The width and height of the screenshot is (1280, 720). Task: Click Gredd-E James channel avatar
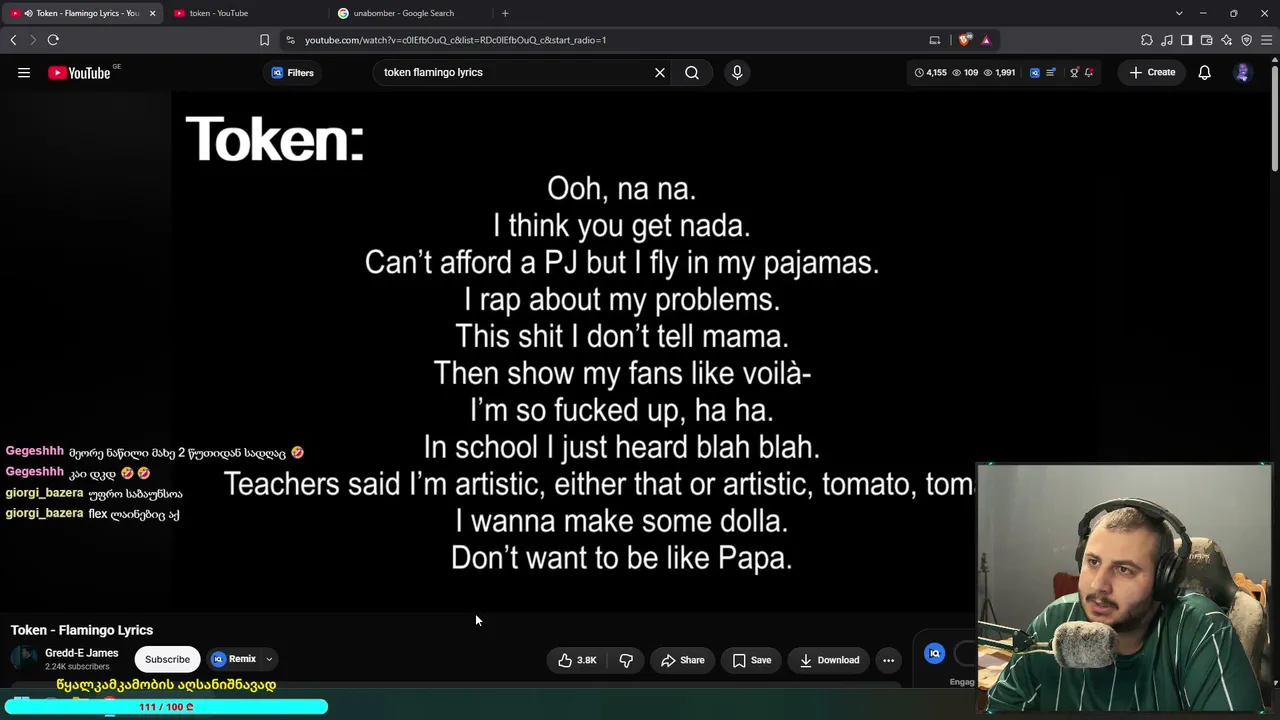point(24,658)
